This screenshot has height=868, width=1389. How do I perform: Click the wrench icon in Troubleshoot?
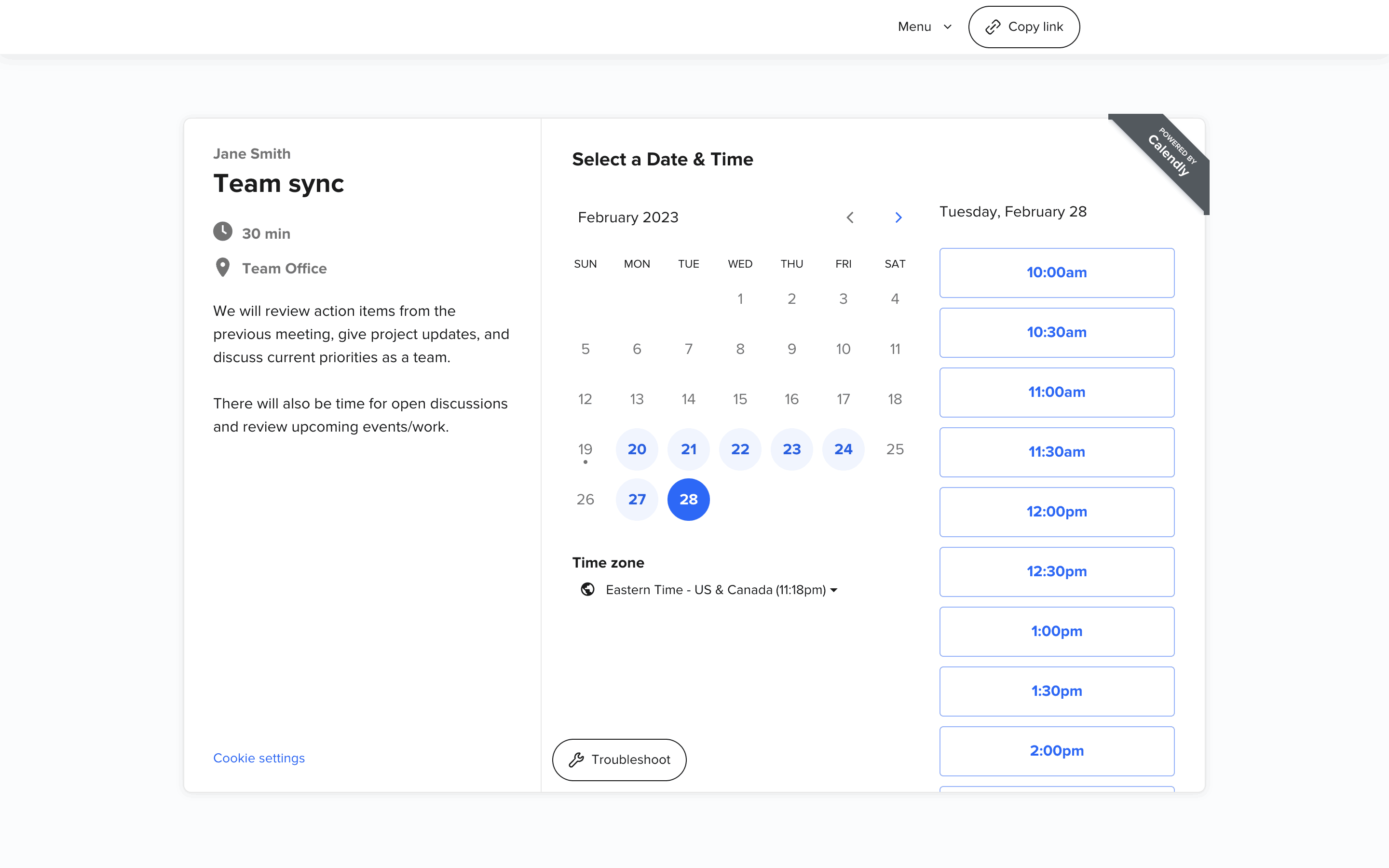576,759
